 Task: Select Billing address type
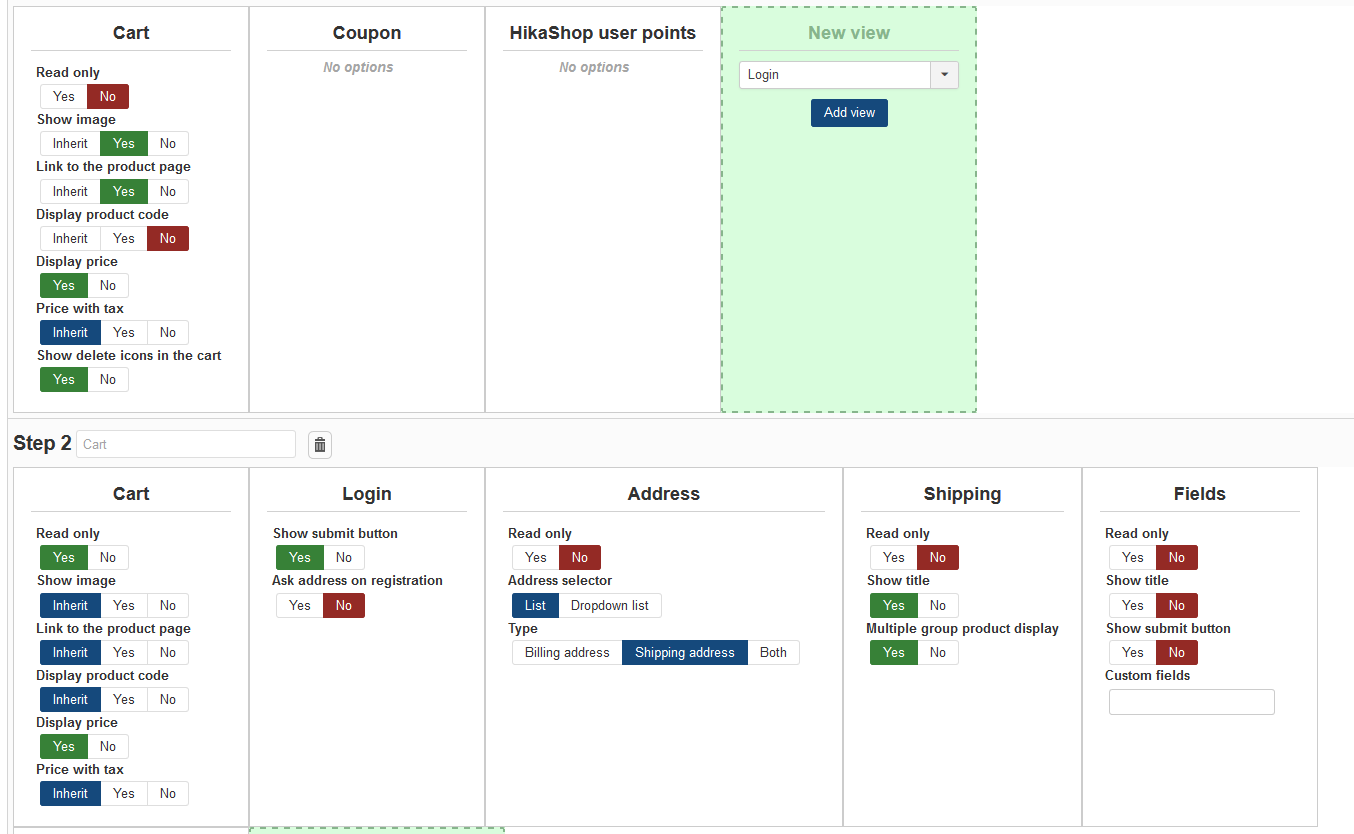click(x=567, y=653)
